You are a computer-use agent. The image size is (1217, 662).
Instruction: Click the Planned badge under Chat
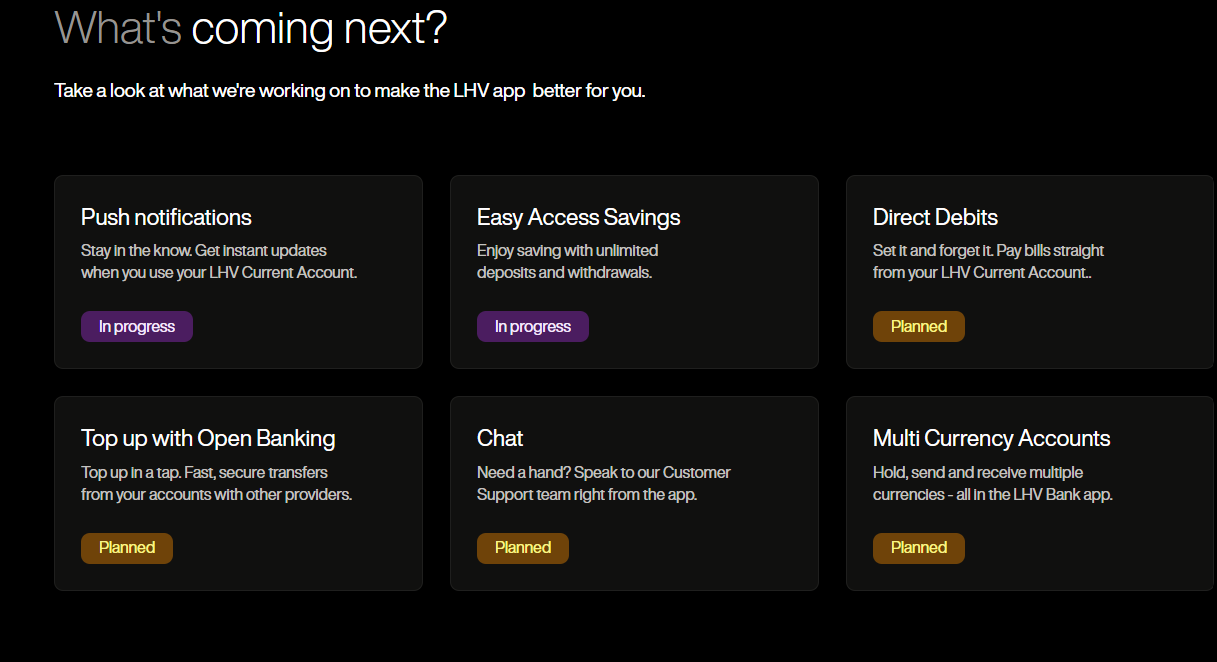pyautogui.click(x=523, y=547)
